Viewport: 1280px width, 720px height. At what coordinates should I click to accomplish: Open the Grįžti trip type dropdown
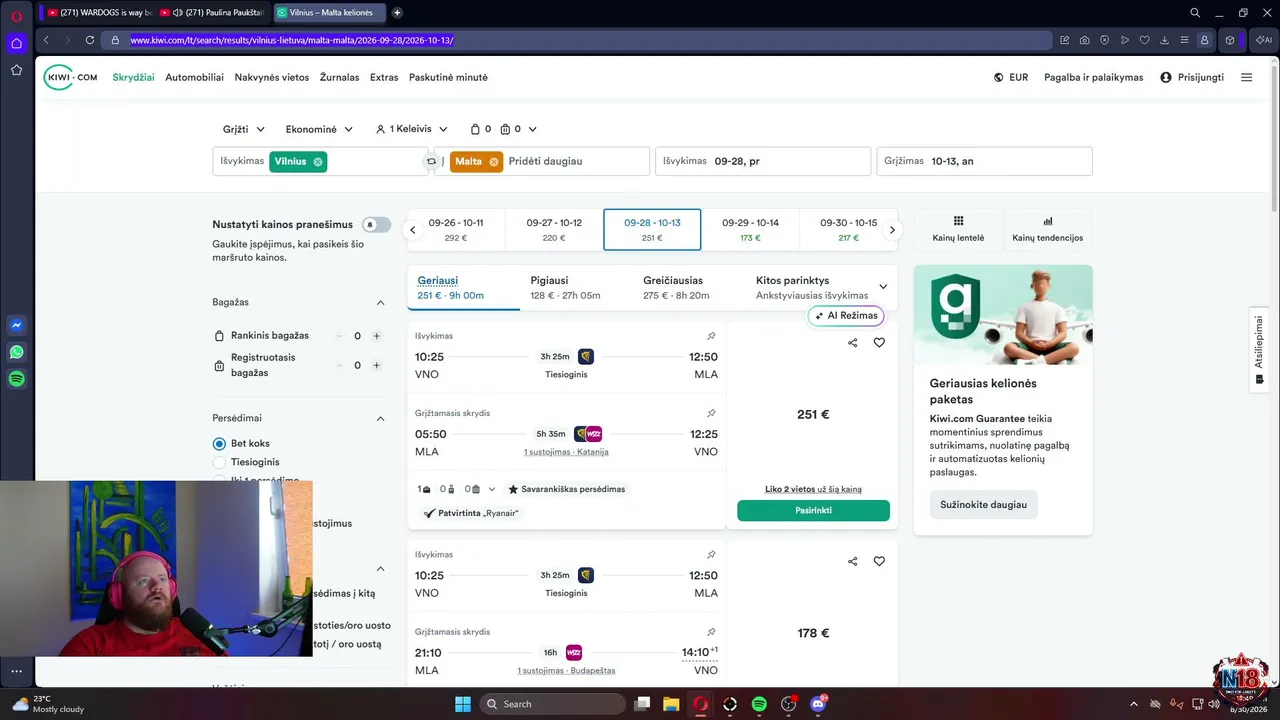point(244,129)
